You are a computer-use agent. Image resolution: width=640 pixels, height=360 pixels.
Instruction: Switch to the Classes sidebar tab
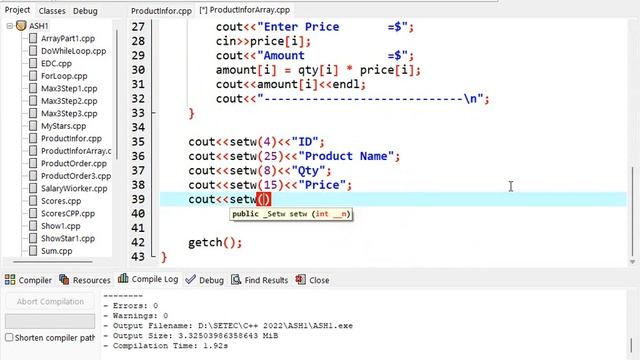click(52, 11)
